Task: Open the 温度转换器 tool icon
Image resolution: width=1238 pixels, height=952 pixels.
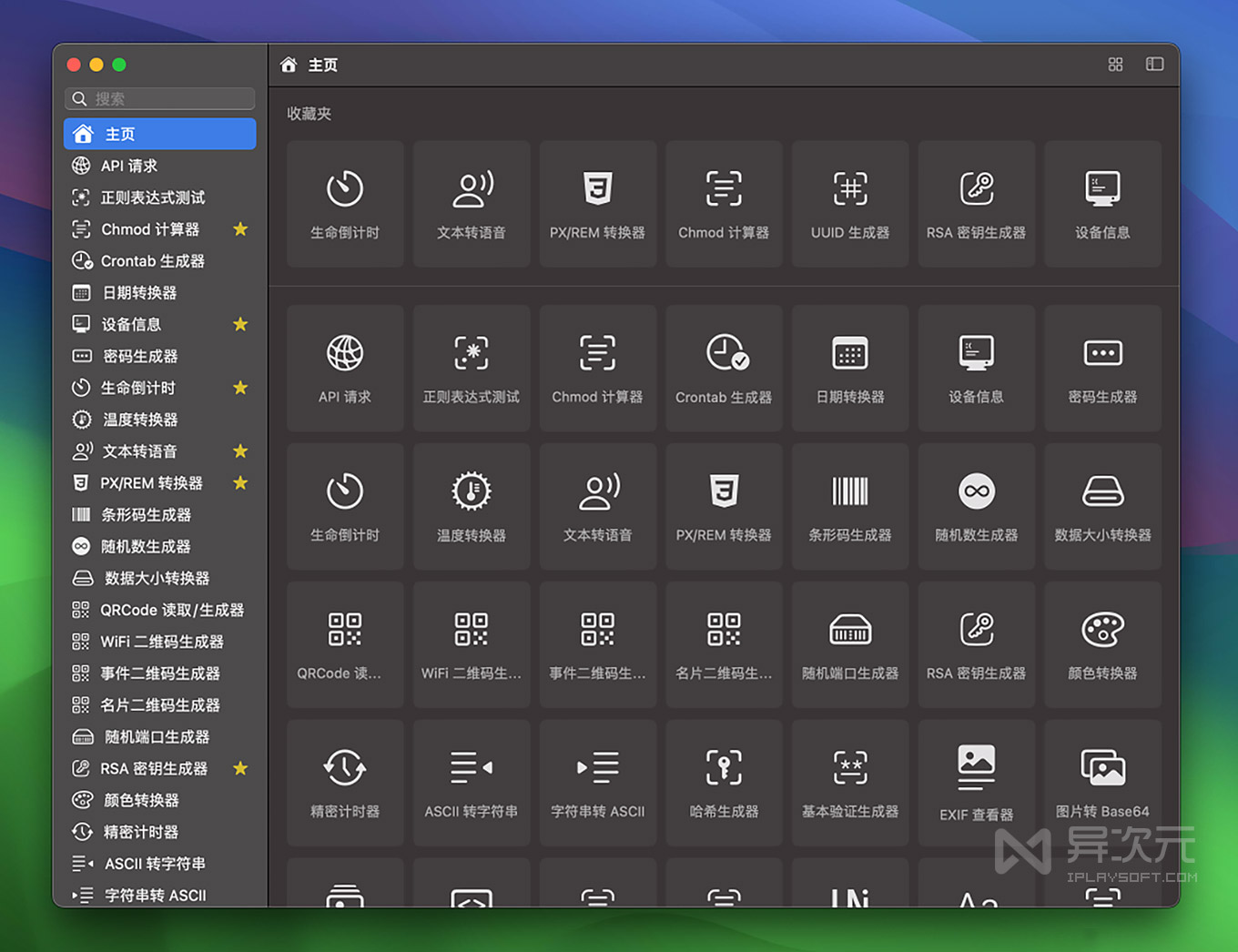Action: [471, 506]
